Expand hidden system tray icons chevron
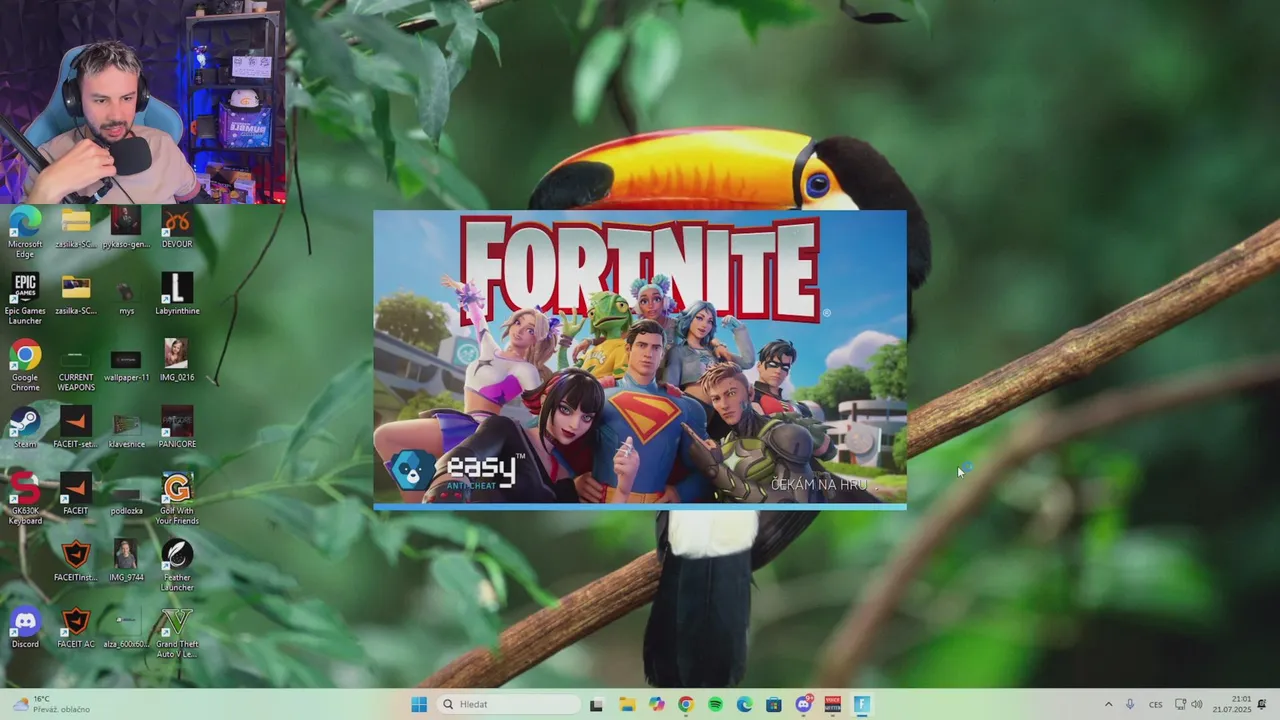 coord(1108,704)
